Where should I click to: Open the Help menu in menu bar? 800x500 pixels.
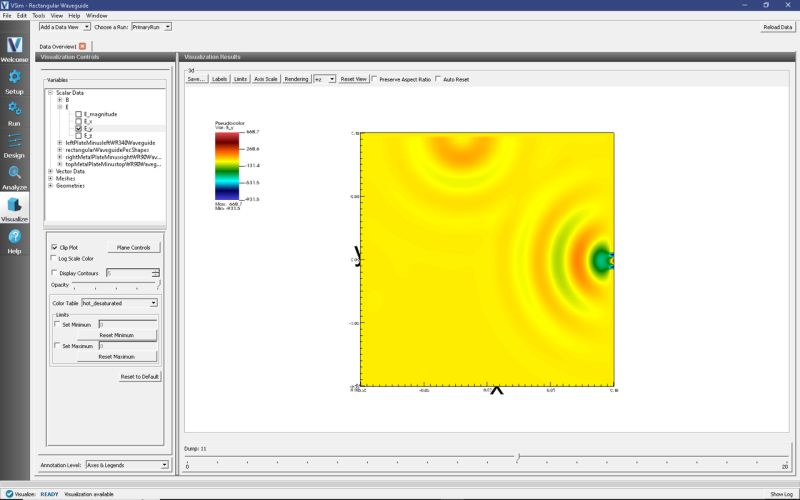[x=74, y=16]
